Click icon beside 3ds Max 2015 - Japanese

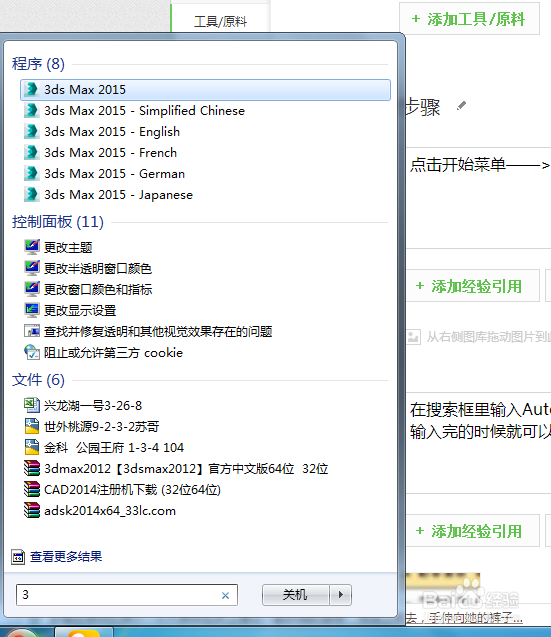[31, 195]
